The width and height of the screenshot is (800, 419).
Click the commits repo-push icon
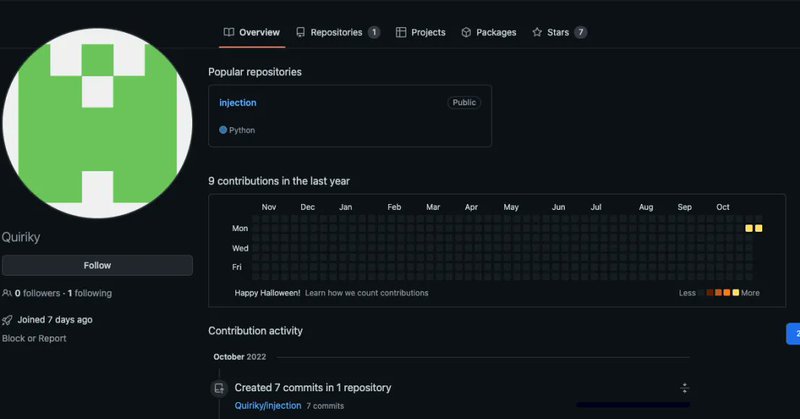[219, 388]
